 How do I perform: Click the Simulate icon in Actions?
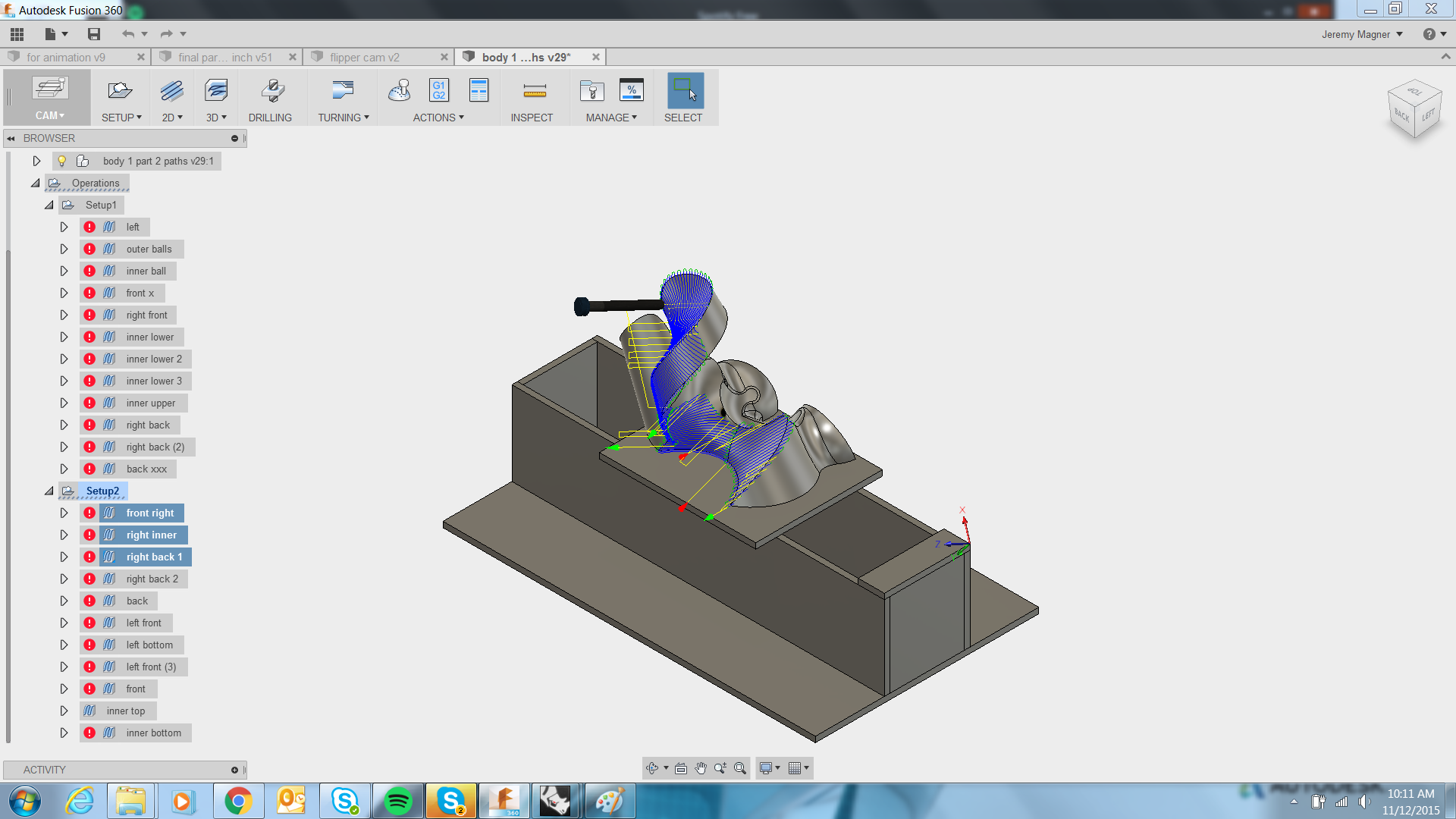point(400,91)
